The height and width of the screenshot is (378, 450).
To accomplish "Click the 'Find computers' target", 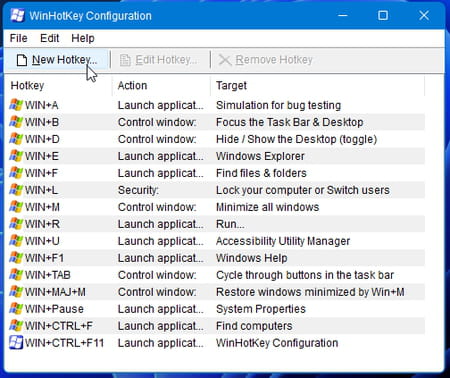I will pos(254,326).
